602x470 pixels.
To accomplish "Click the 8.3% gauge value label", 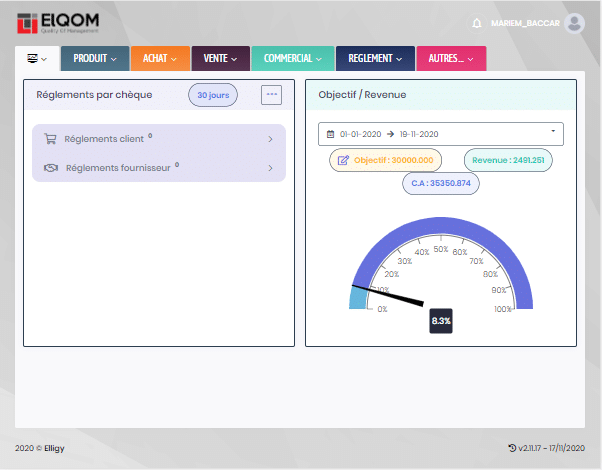I will [441, 321].
